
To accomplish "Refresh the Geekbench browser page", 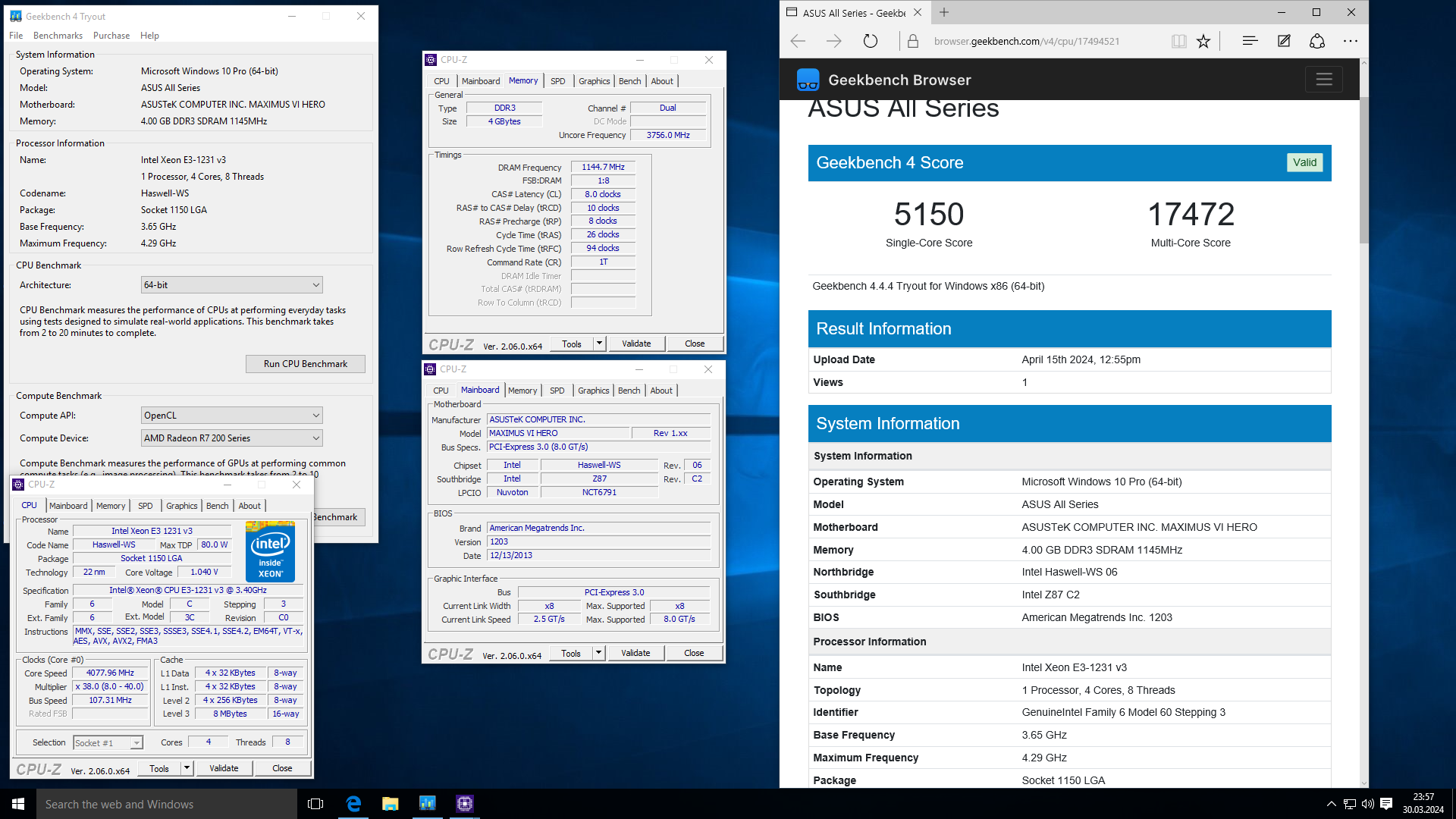I will 870,41.
